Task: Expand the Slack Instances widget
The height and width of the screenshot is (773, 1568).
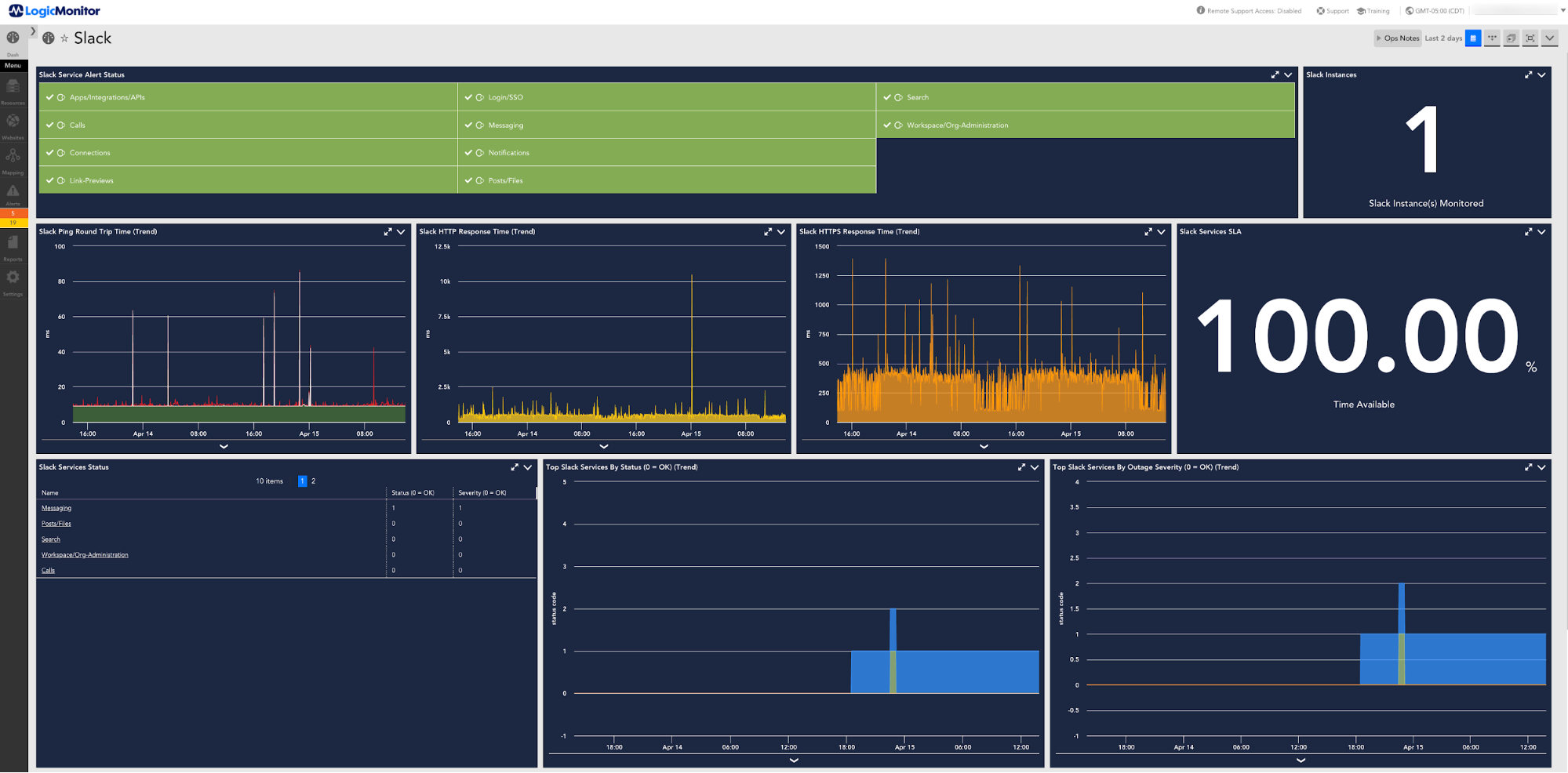Action: click(x=1528, y=75)
